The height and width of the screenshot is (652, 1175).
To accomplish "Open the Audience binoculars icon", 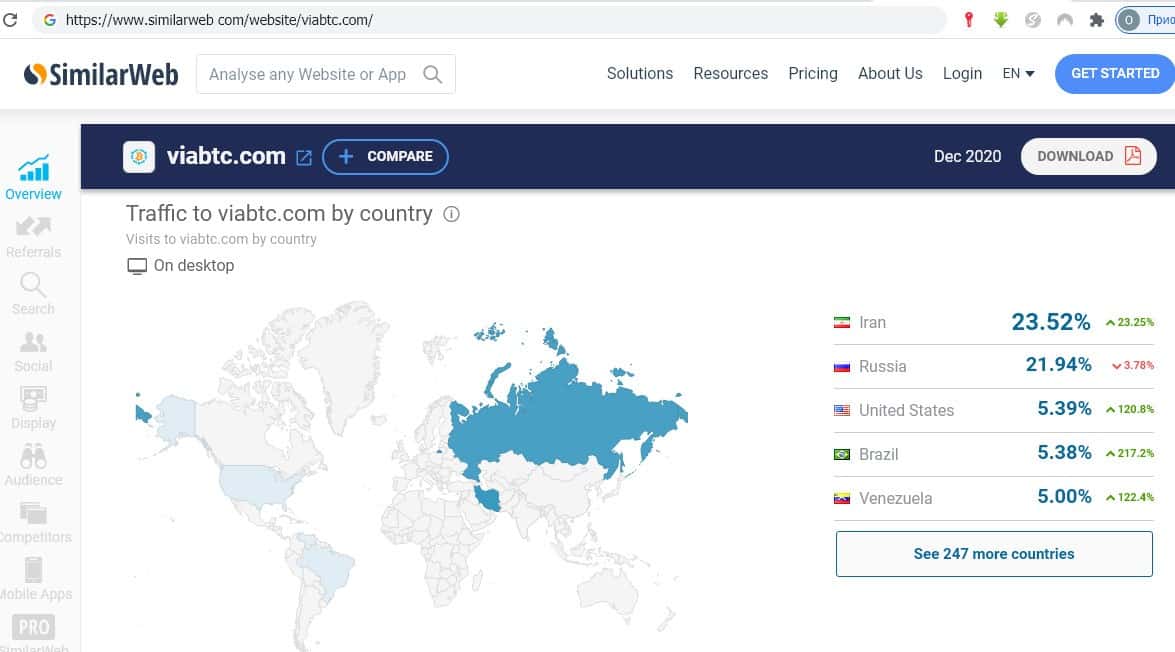I will pyautogui.click(x=33, y=456).
